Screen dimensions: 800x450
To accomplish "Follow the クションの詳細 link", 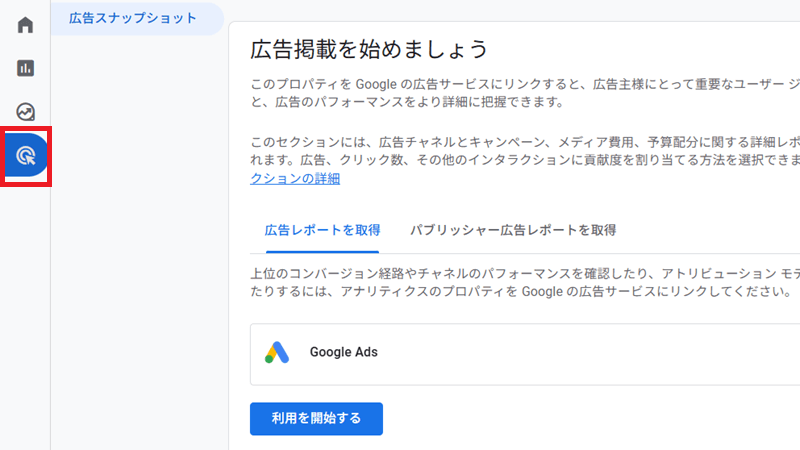I will click(x=295, y=179).
